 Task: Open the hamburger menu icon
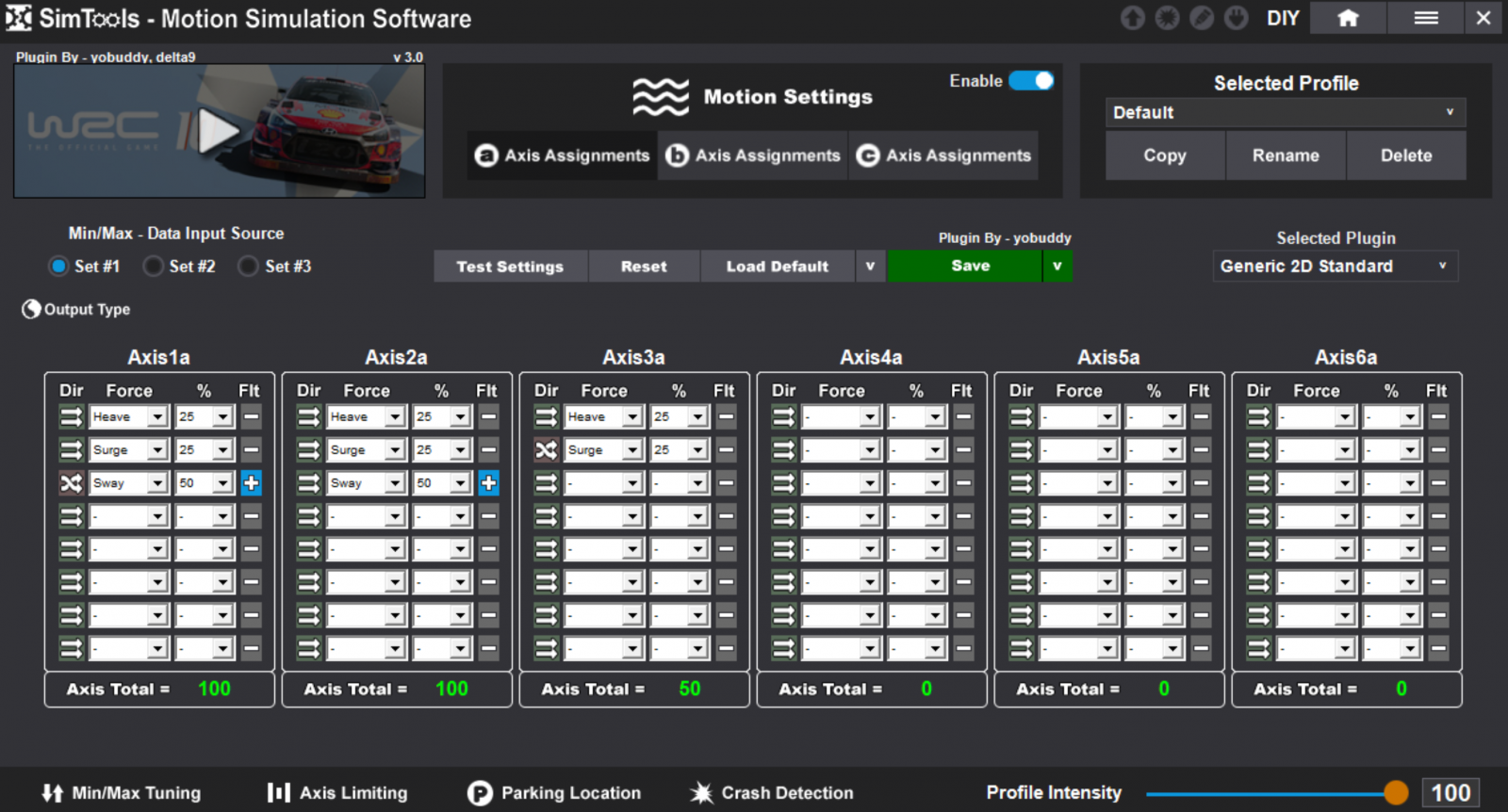pyautogui.click(x=1426, y=18)
